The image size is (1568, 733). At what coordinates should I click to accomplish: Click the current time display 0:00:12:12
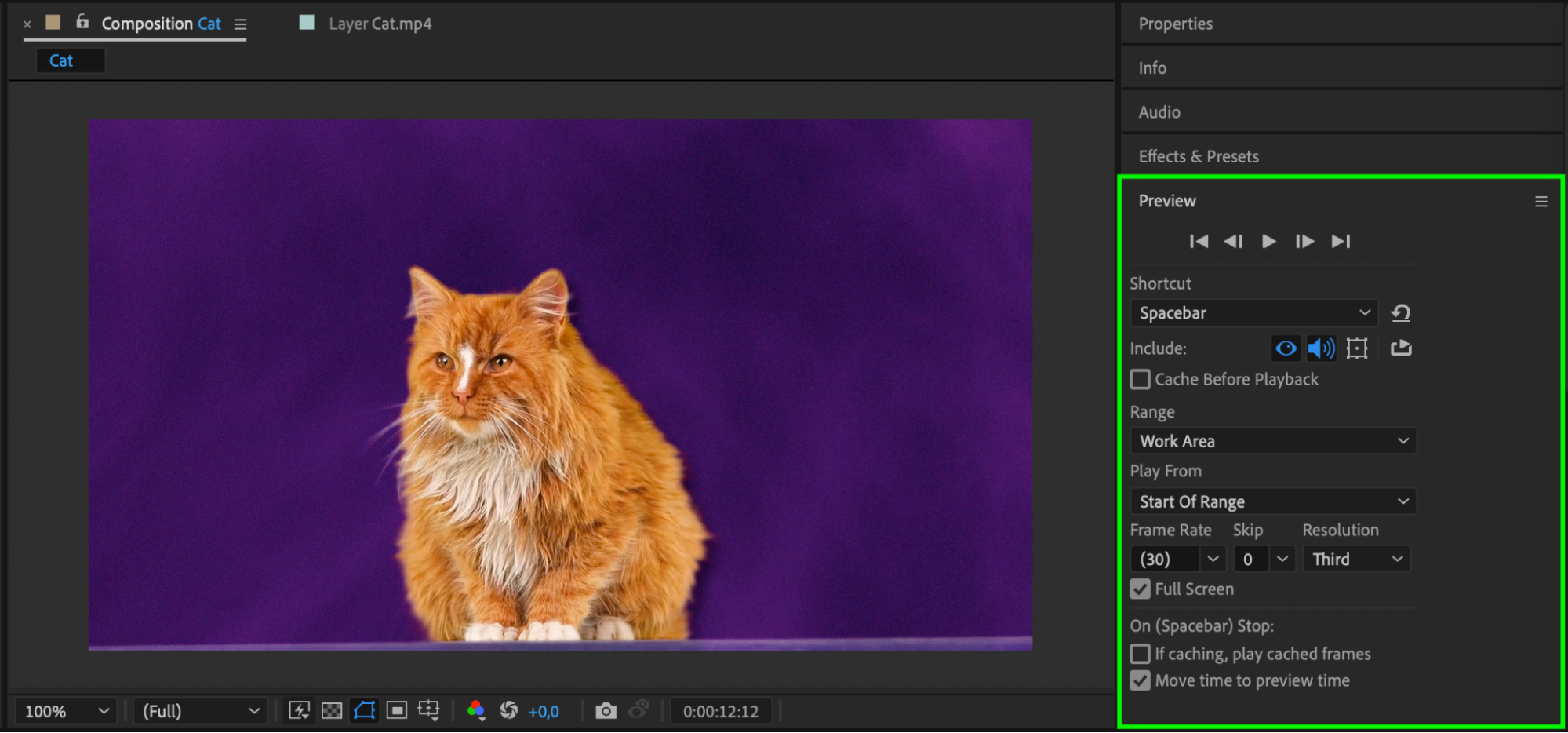point(720,712)
